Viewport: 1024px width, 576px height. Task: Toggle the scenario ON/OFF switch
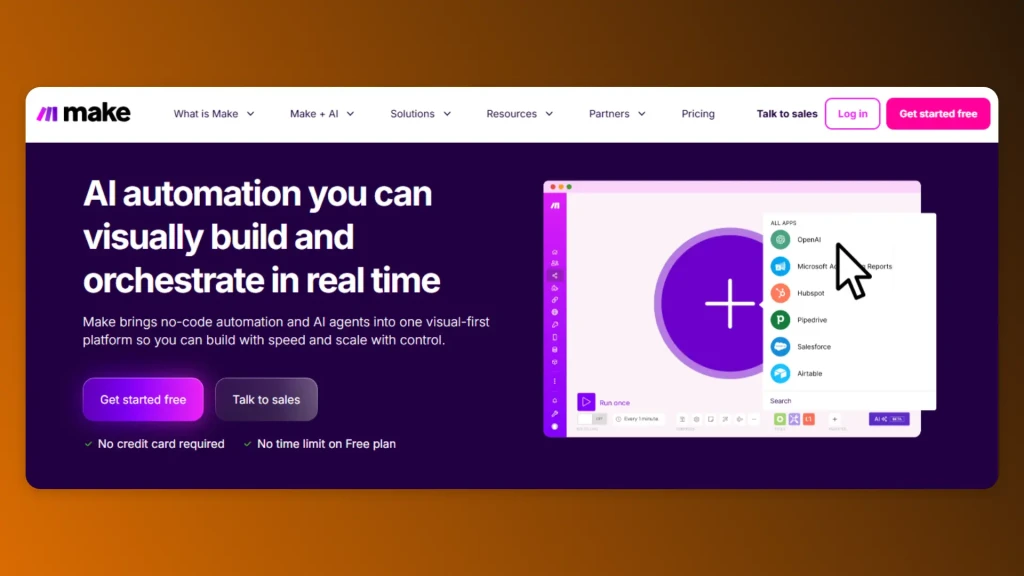pos(590,418)
